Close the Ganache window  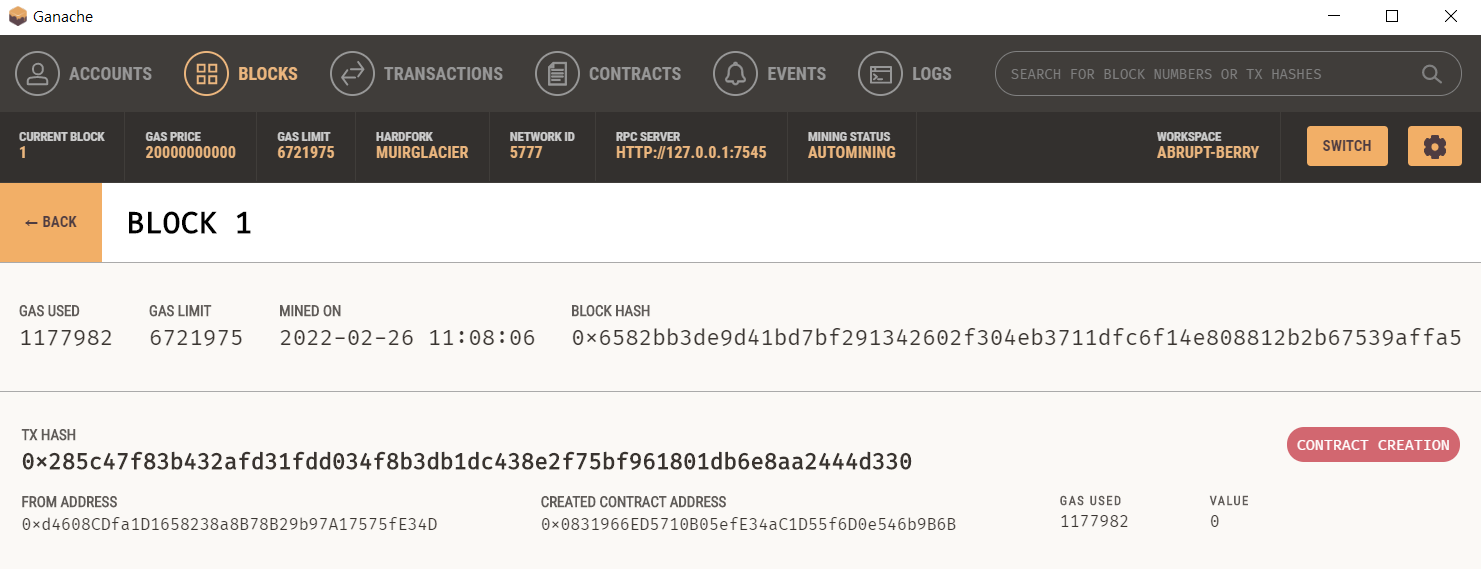(x=1451, y=17)
